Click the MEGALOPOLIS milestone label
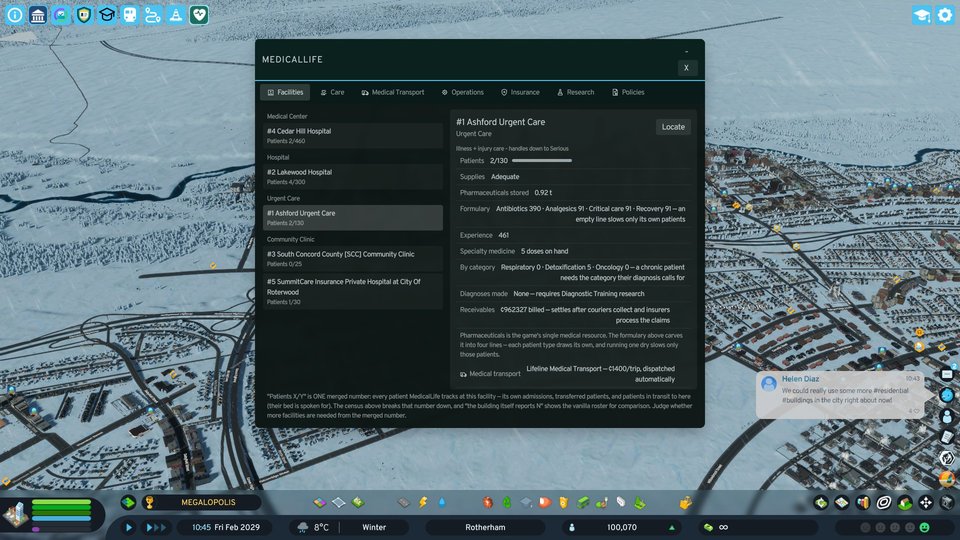This screenshot has height=540, width=960. (208, 502)
